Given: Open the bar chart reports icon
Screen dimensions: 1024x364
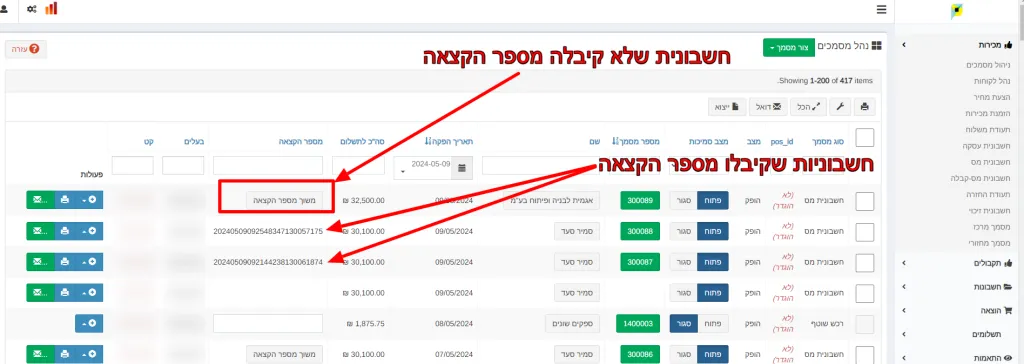Looking at the screenshot, I should click(x=51, y=8).
